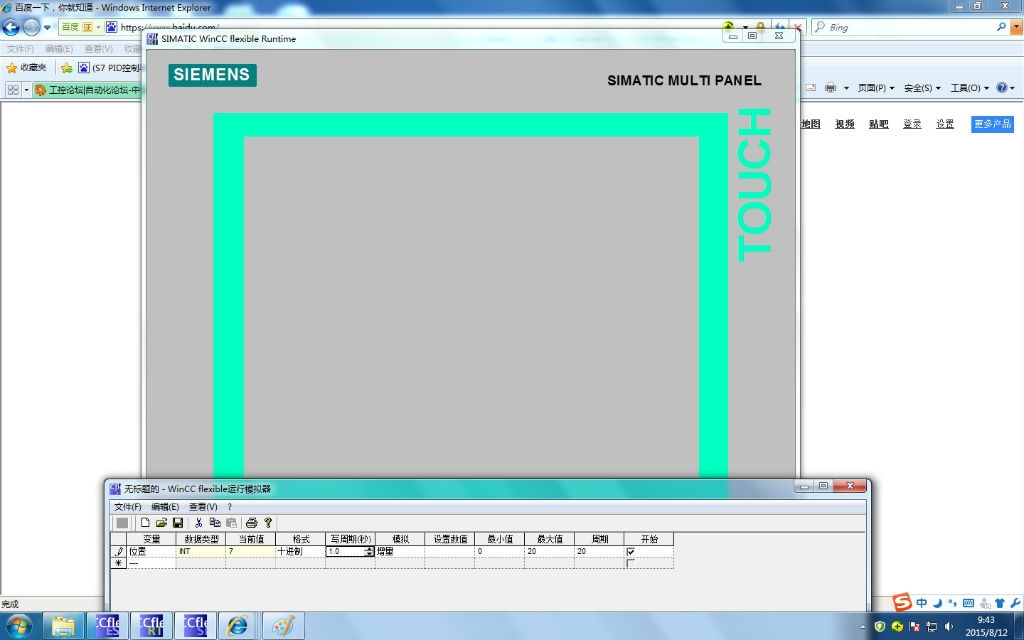Click the 格式 cell showing 十进制
Viewport: 1024px width, 640px height.
tap(300, 551)
